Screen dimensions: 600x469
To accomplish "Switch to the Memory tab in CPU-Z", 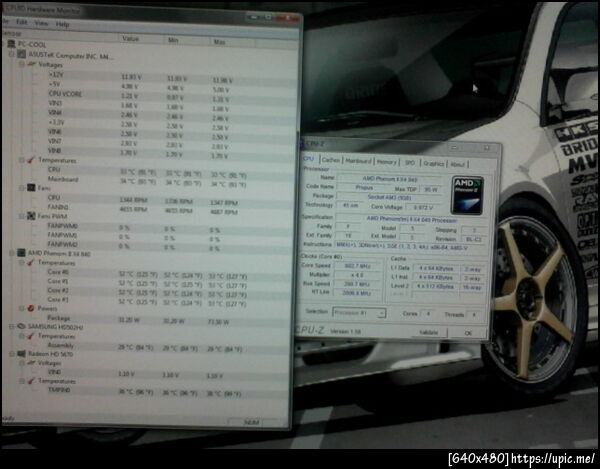I will coord(386,162).
